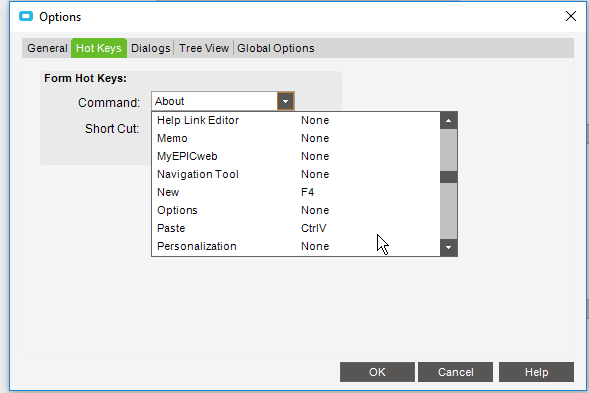Select the Hot Keys tab
This screenshot has width=589, height=393.
click(99, 48)
